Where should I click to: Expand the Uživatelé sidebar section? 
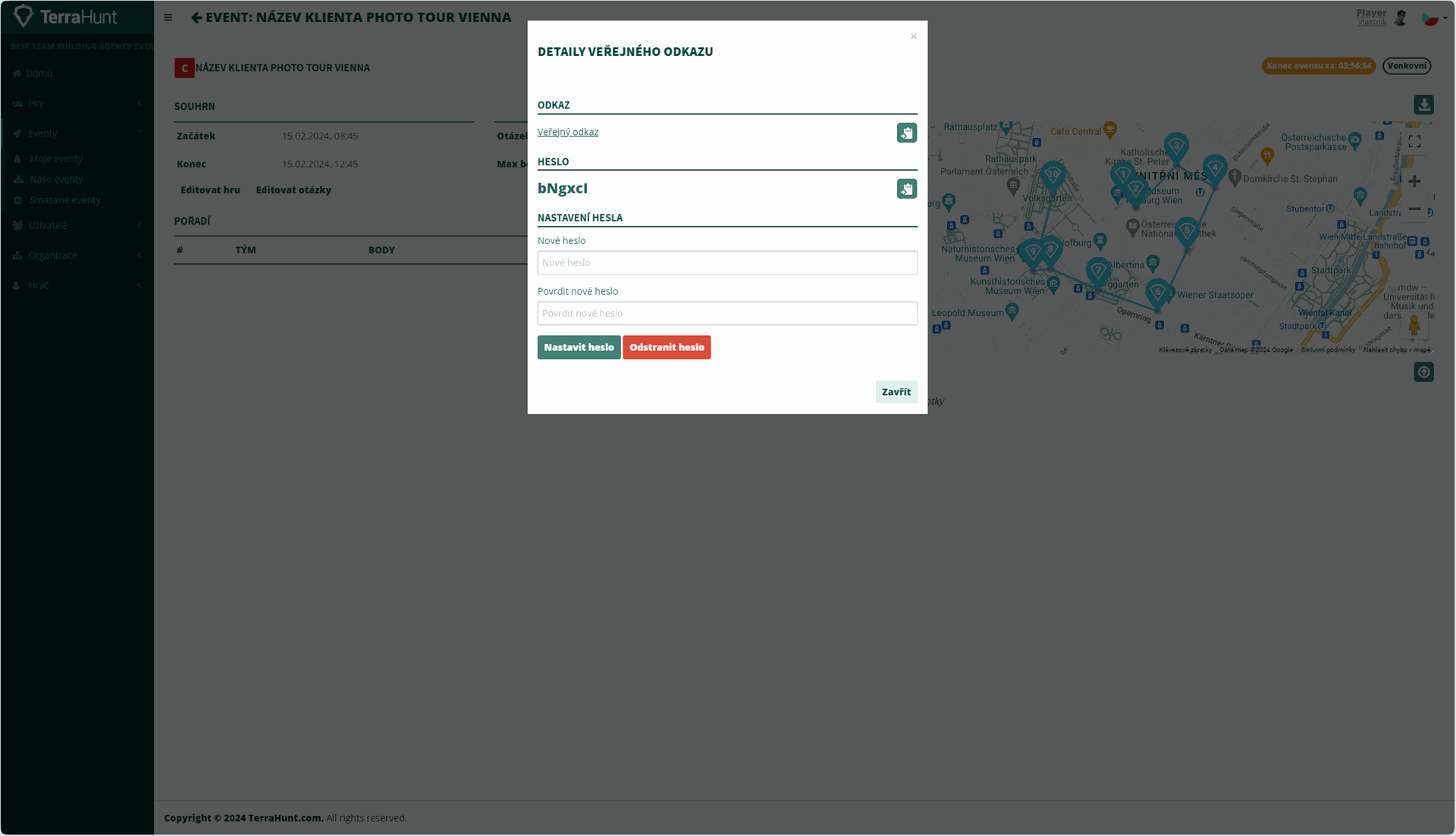pos(77,225)
